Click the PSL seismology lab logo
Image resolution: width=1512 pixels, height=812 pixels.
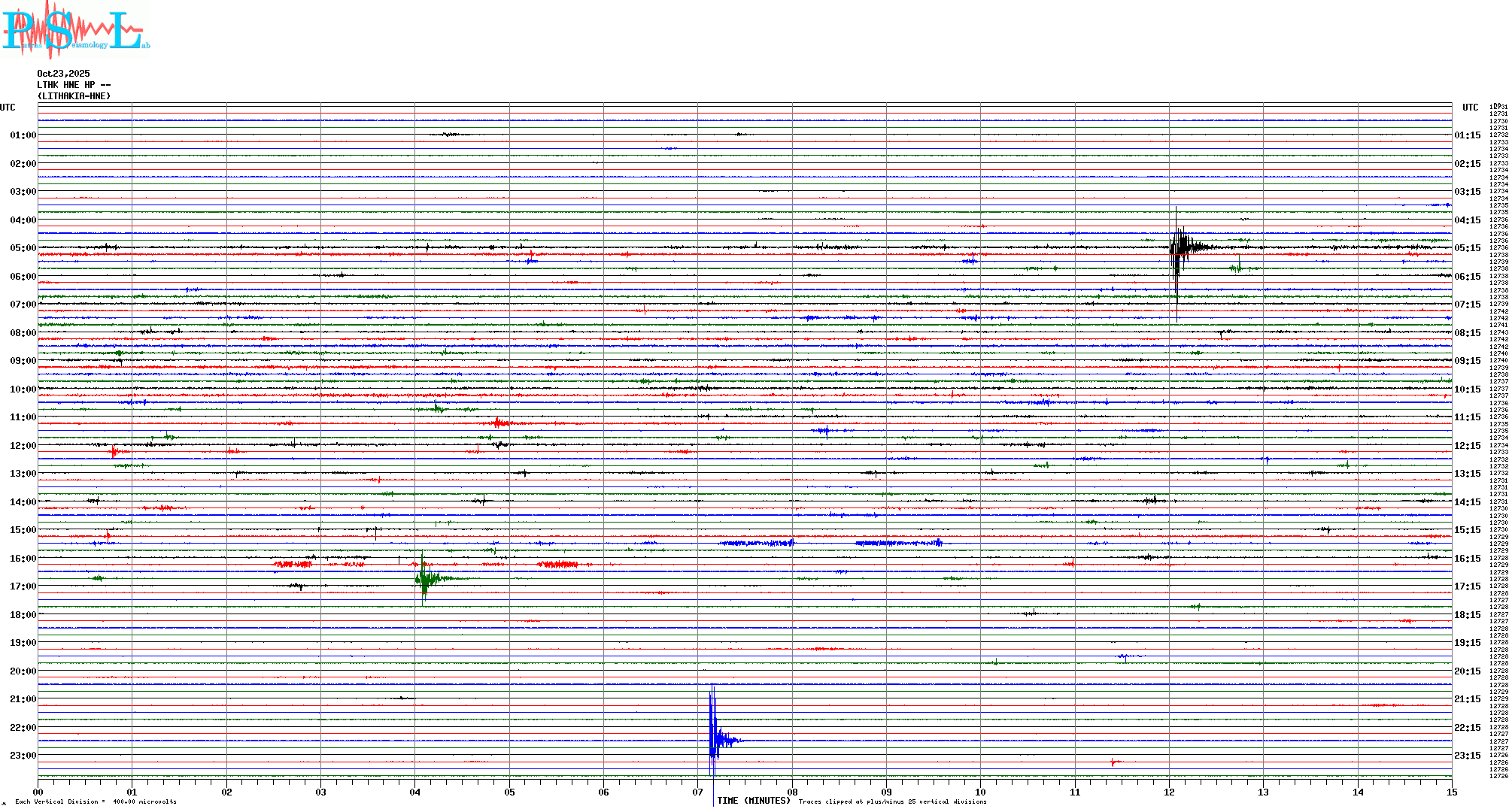[74, 30]
